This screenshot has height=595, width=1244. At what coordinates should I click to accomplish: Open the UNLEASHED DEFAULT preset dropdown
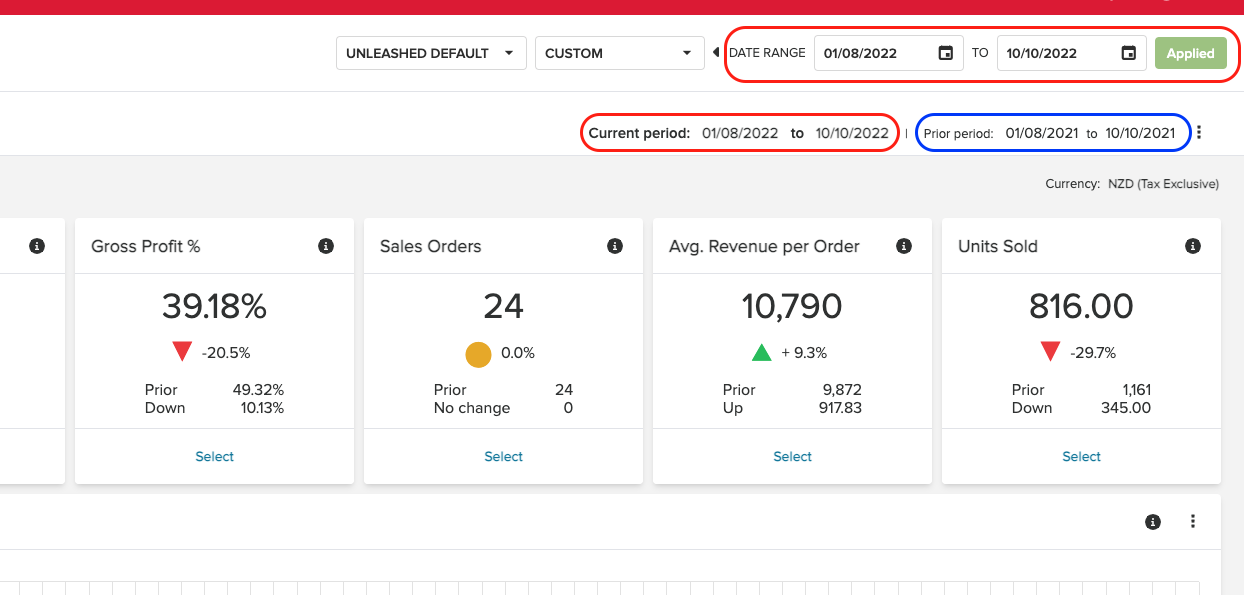(x=431, y=53)
